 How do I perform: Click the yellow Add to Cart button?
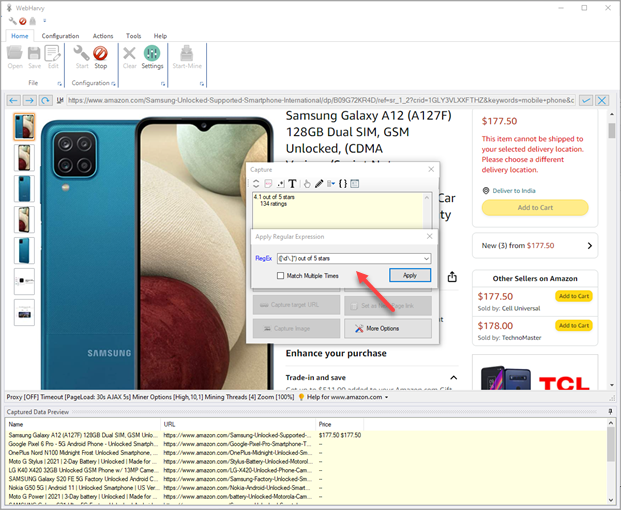pos(534,208)
